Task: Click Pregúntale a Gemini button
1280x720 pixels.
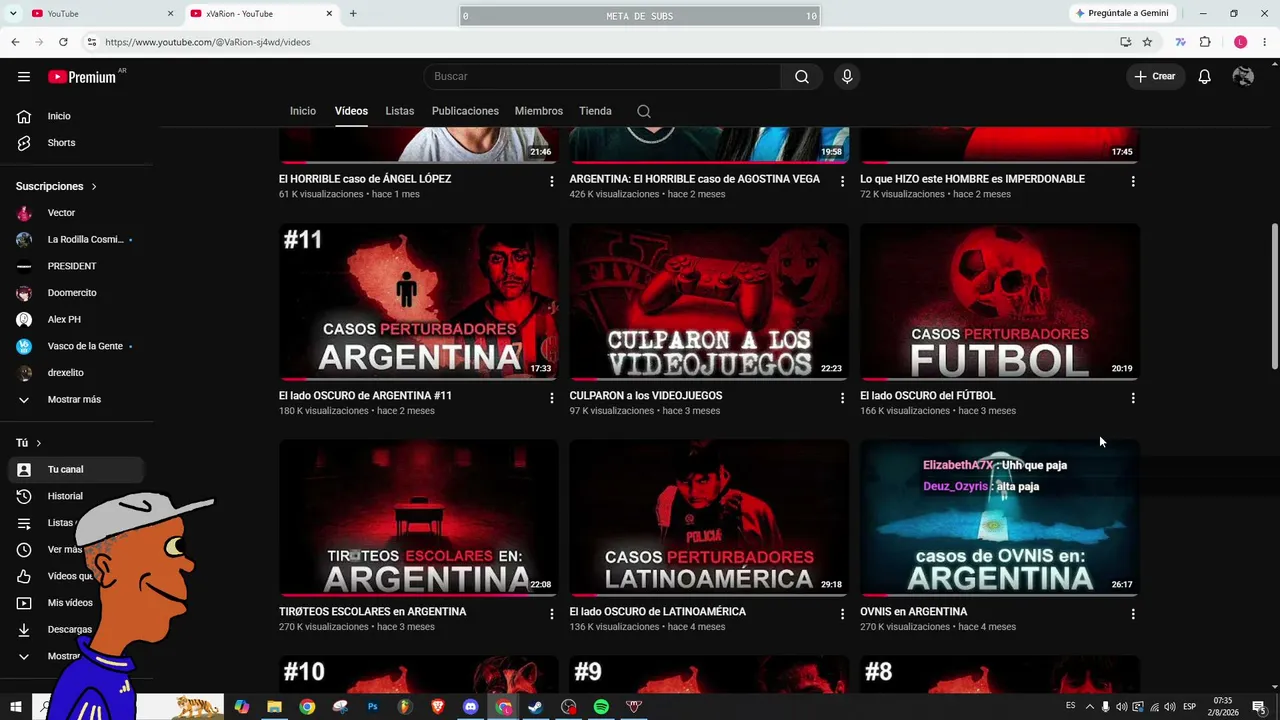Action: tap(1121, 13)
